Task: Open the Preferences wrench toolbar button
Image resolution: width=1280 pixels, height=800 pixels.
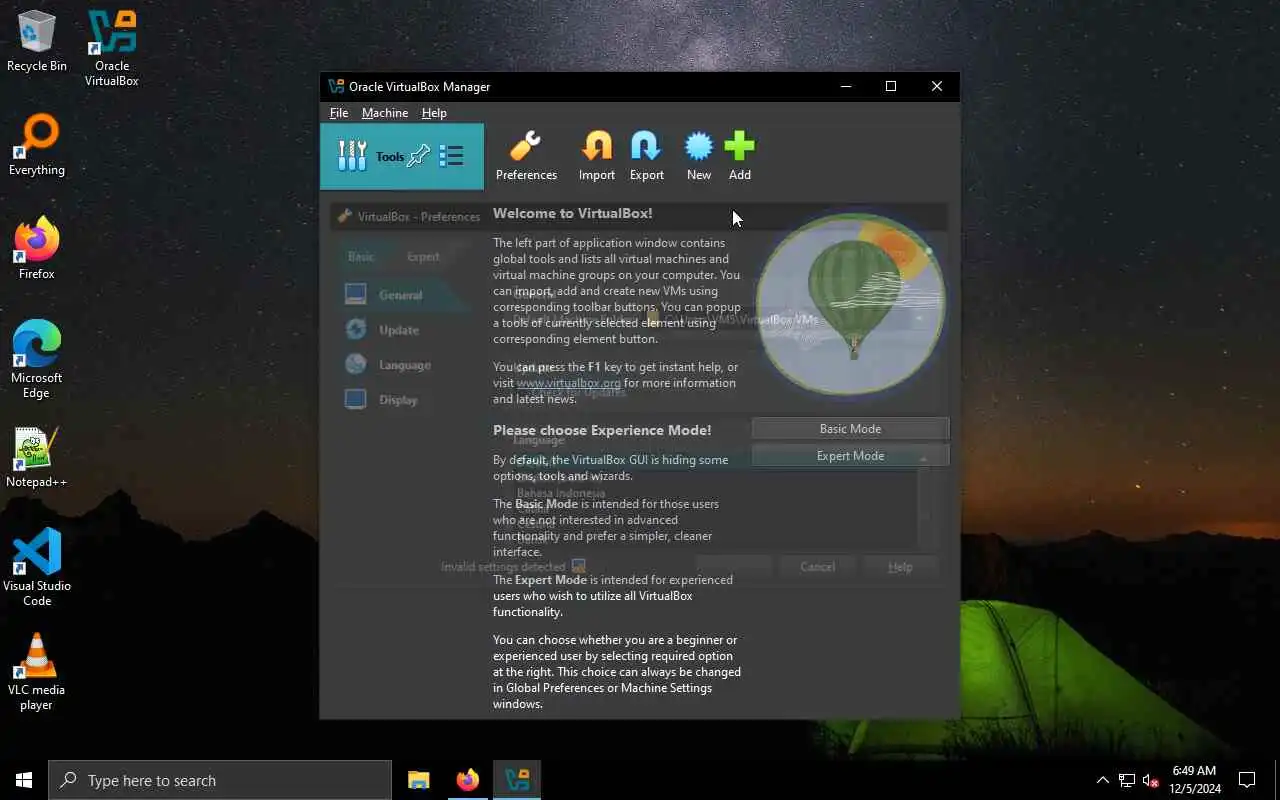Action: coord(526,156)
